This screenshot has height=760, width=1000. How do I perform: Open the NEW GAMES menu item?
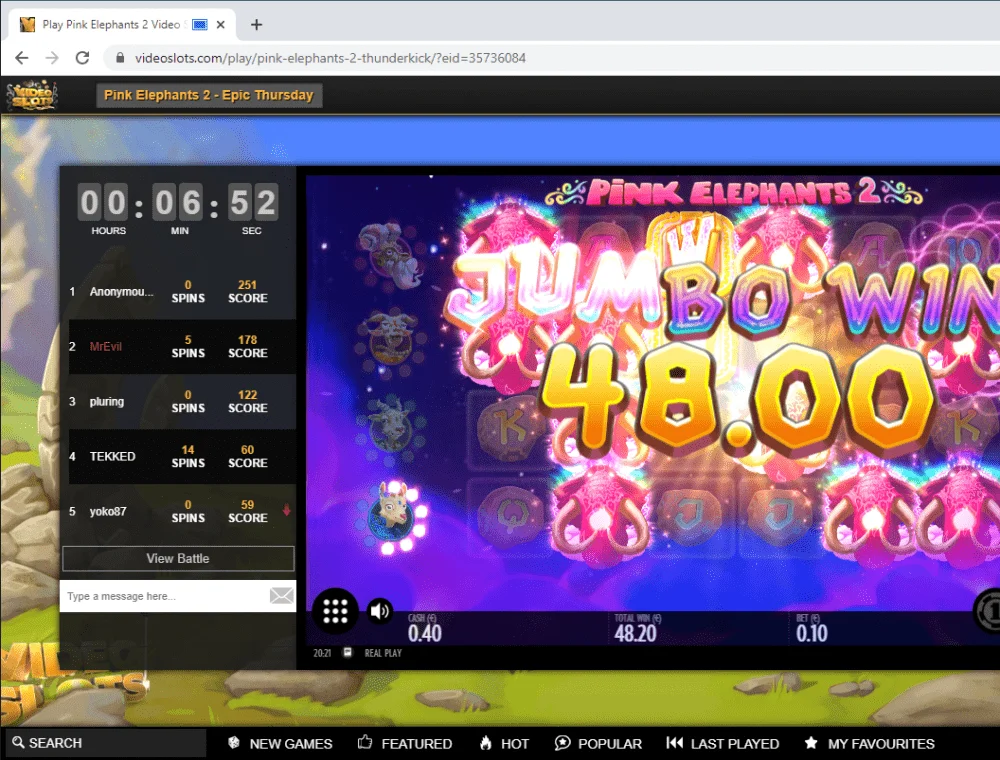pos(281,743)
